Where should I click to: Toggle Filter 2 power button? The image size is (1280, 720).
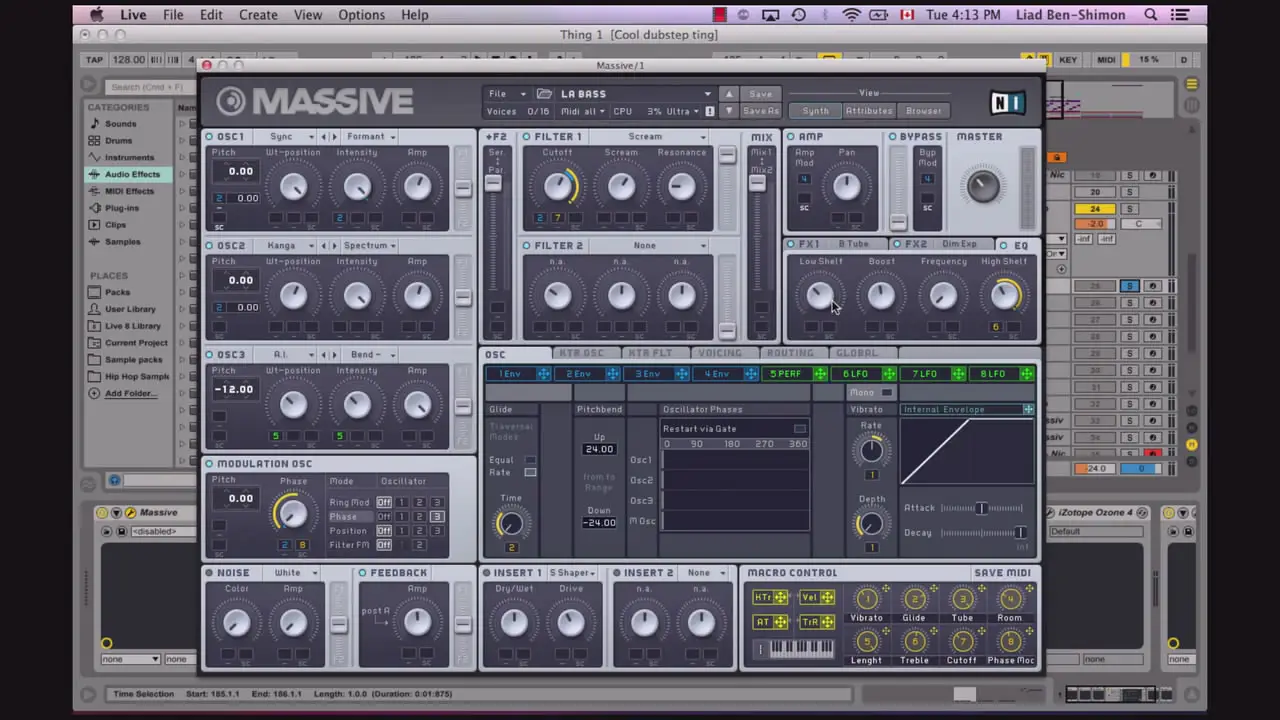pyautogui.click(x=526, y=246)
